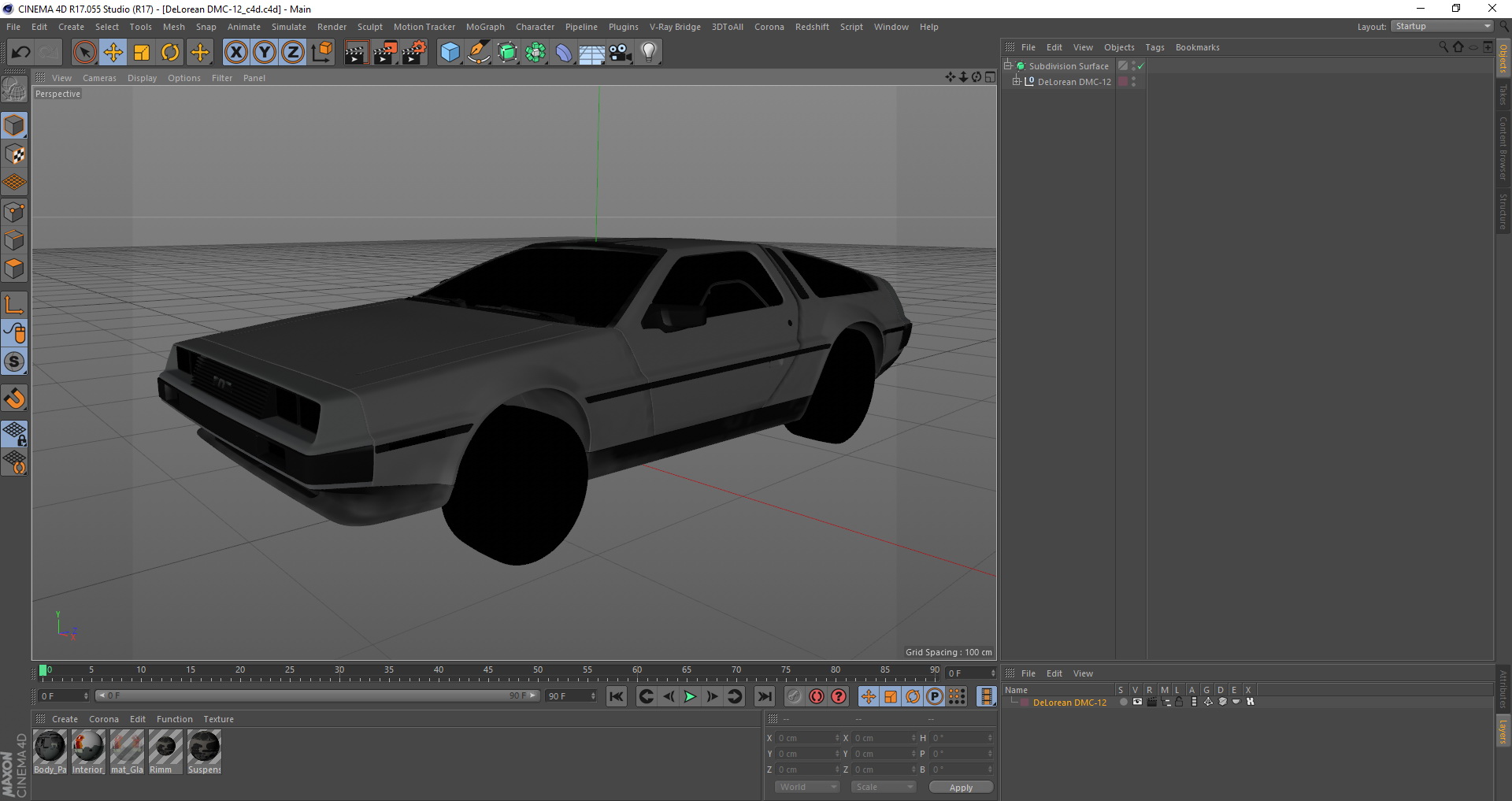Screen dimensions: 1512x801
Task: Click frame 45 on the timeline ruler
Action: pyautogui.click(x=488, y=672)
